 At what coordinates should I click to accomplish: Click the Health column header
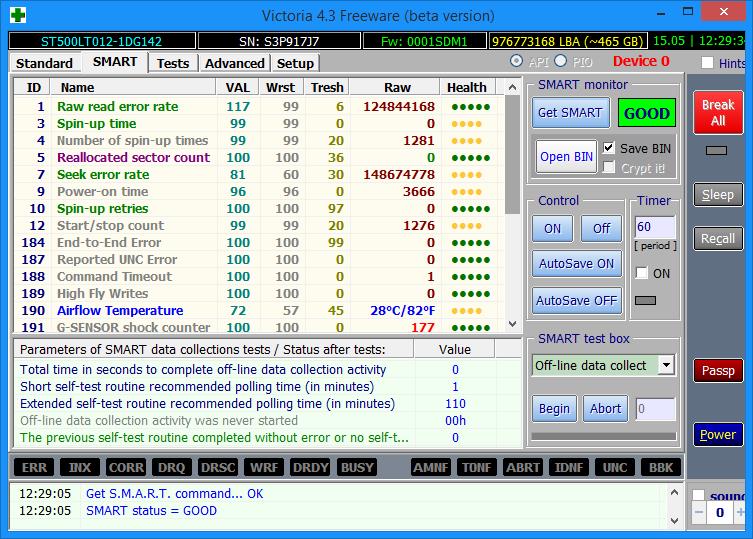pyautogui.click(x=467, y=87)
